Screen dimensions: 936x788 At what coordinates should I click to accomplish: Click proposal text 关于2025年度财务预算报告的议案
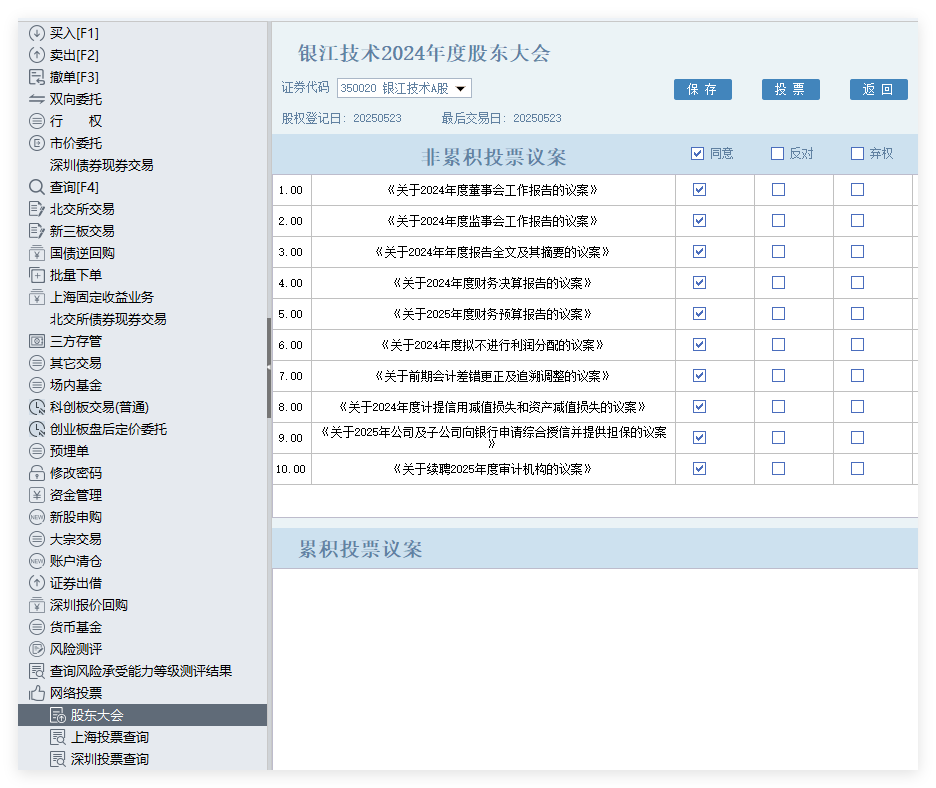coord(492,314)
